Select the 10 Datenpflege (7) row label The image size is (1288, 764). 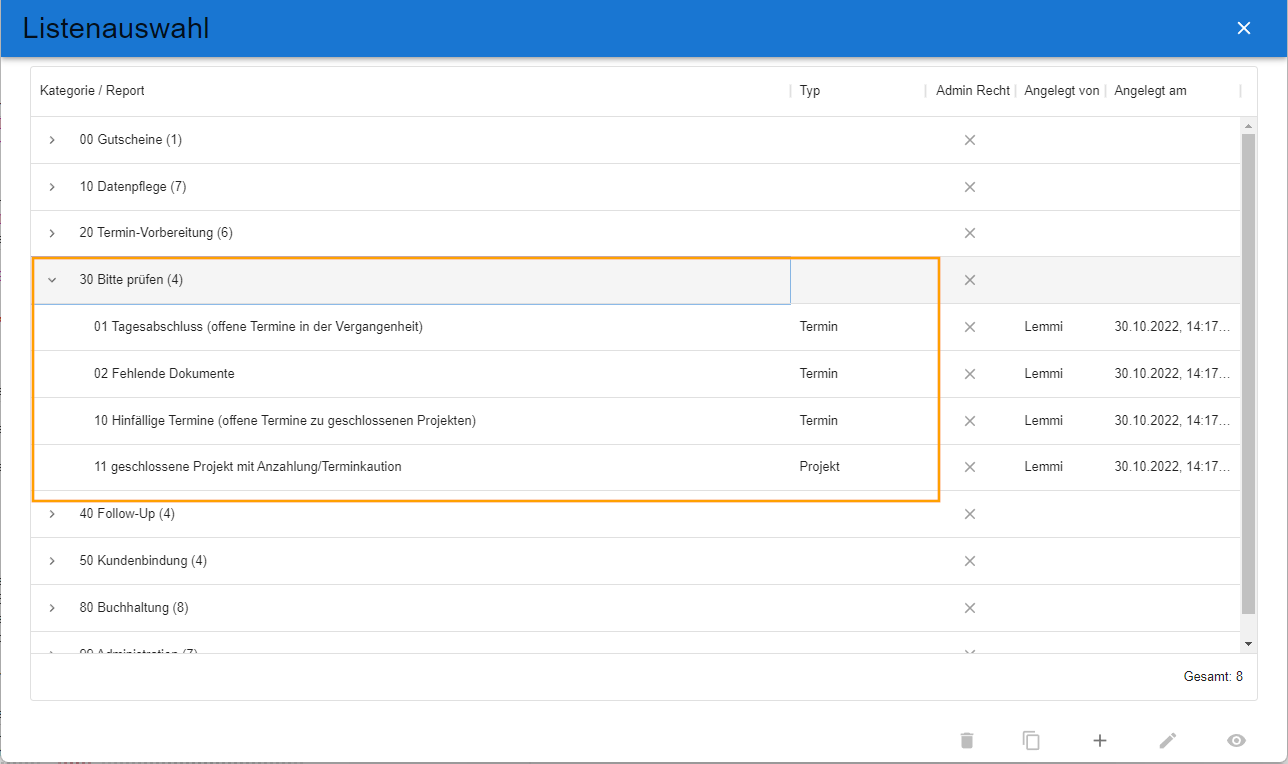(x=133, y=187)
